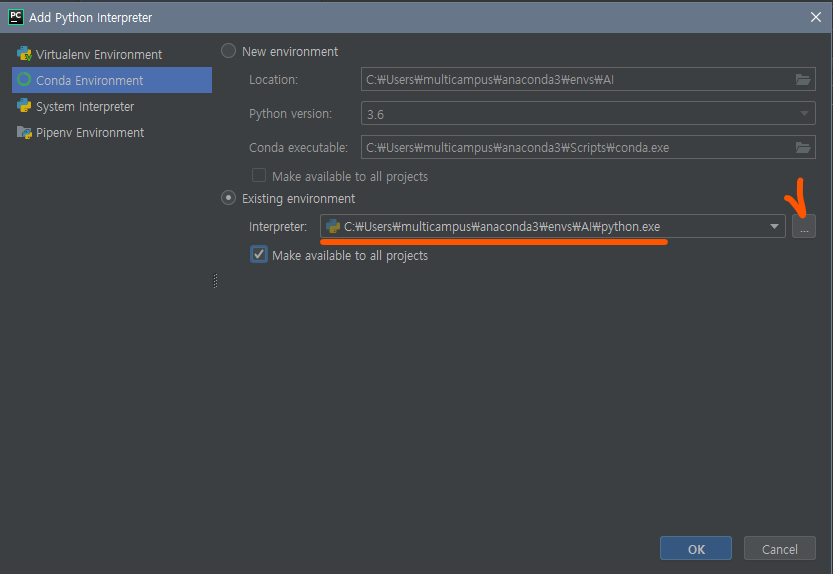Click the ellipsis browse button beside Interpreter
This screenshot has width=833, height=574.
pos(804,227)
